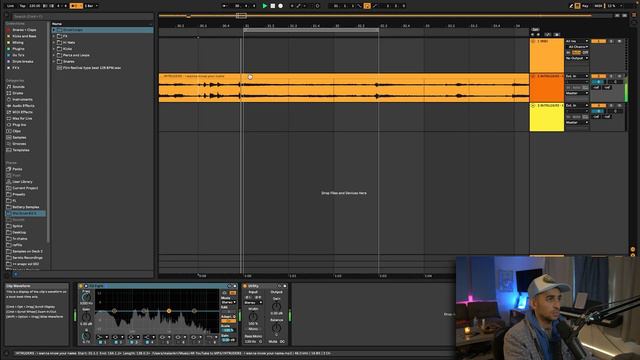The image size is (640, 360).
Task: Start playback with the green Play button
Action: coord(264,6)
